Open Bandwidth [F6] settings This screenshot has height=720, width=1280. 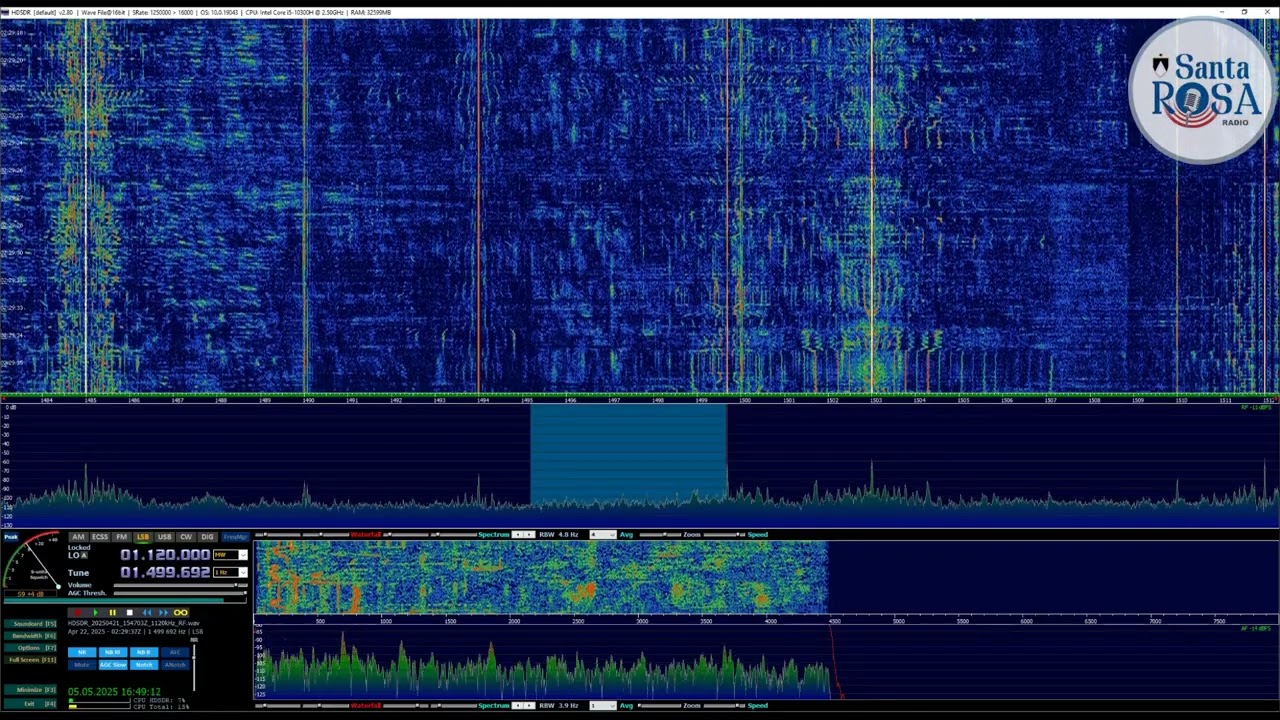pos(30,636)
